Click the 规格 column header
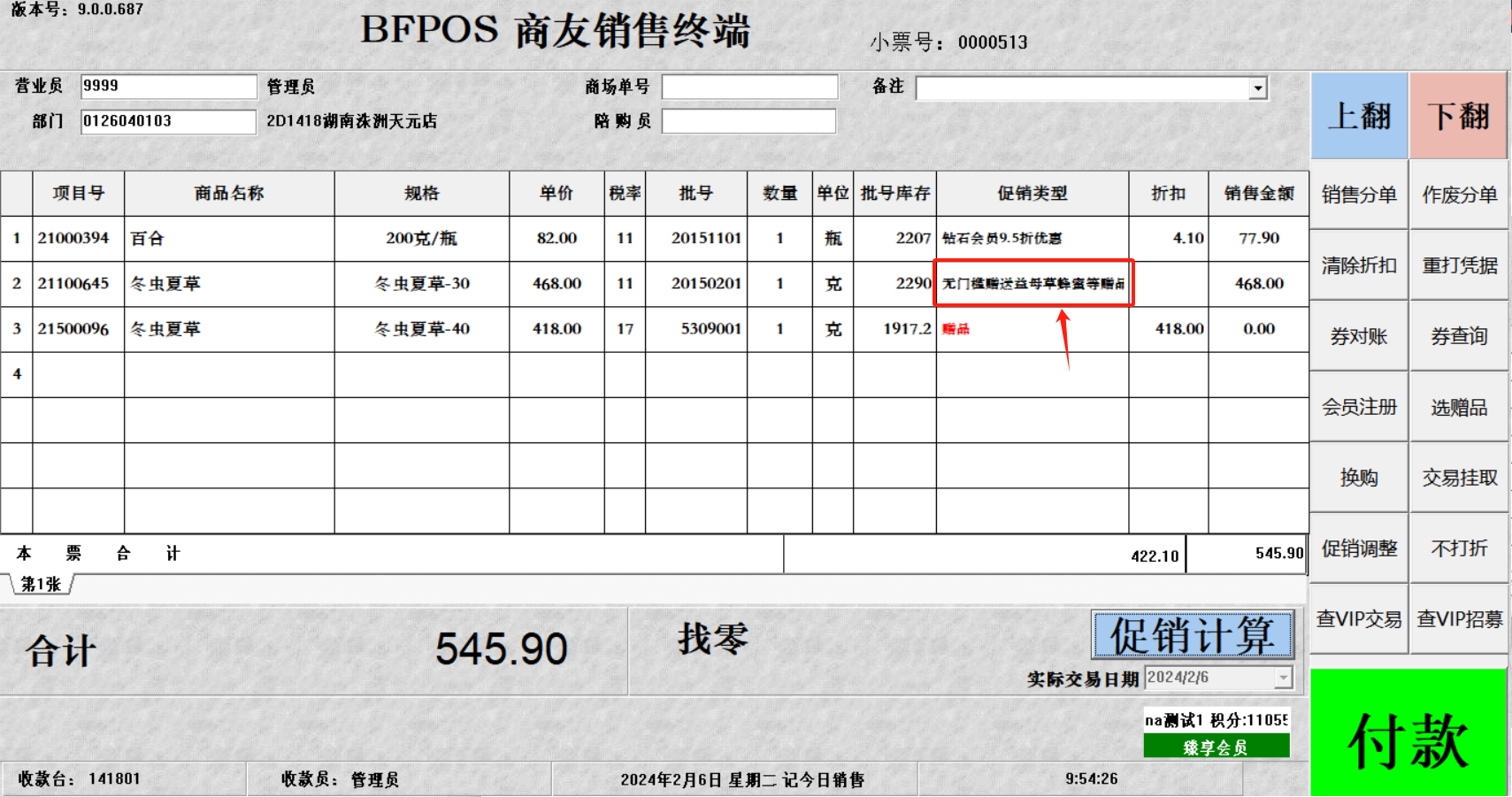The width and height of the screenshot is (1512, 797). click(x=421, y=193)
